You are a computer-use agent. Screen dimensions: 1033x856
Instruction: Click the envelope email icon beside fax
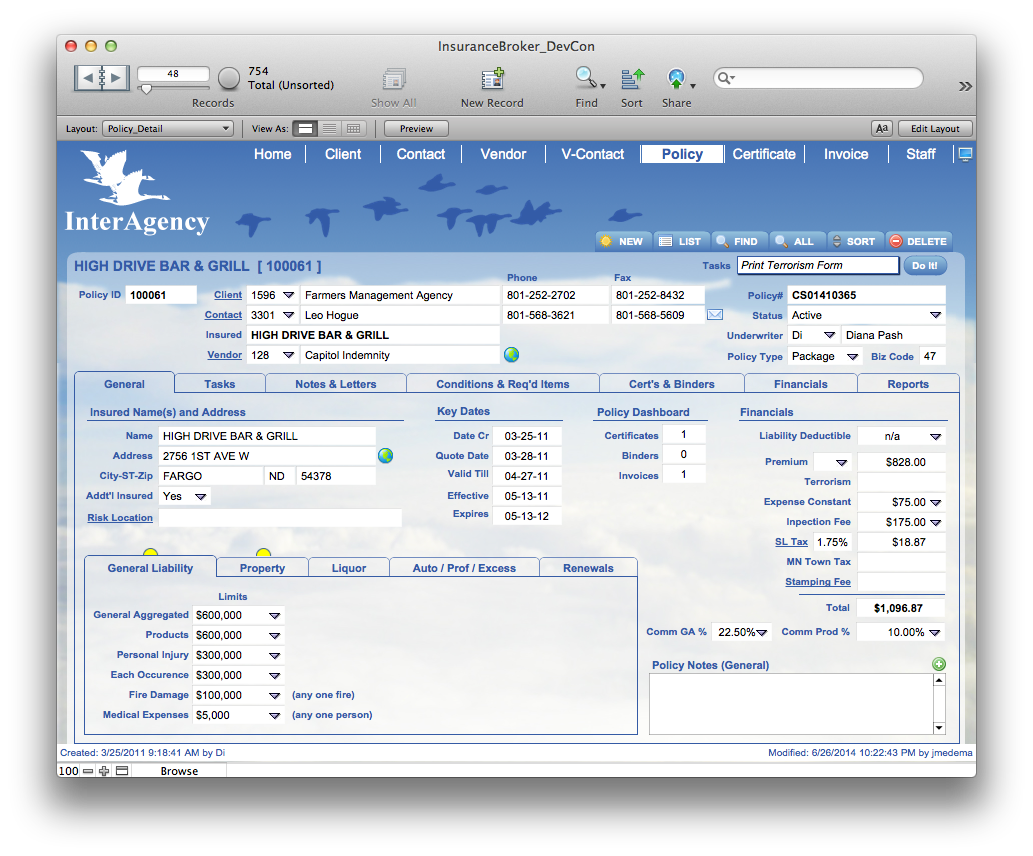715,315
